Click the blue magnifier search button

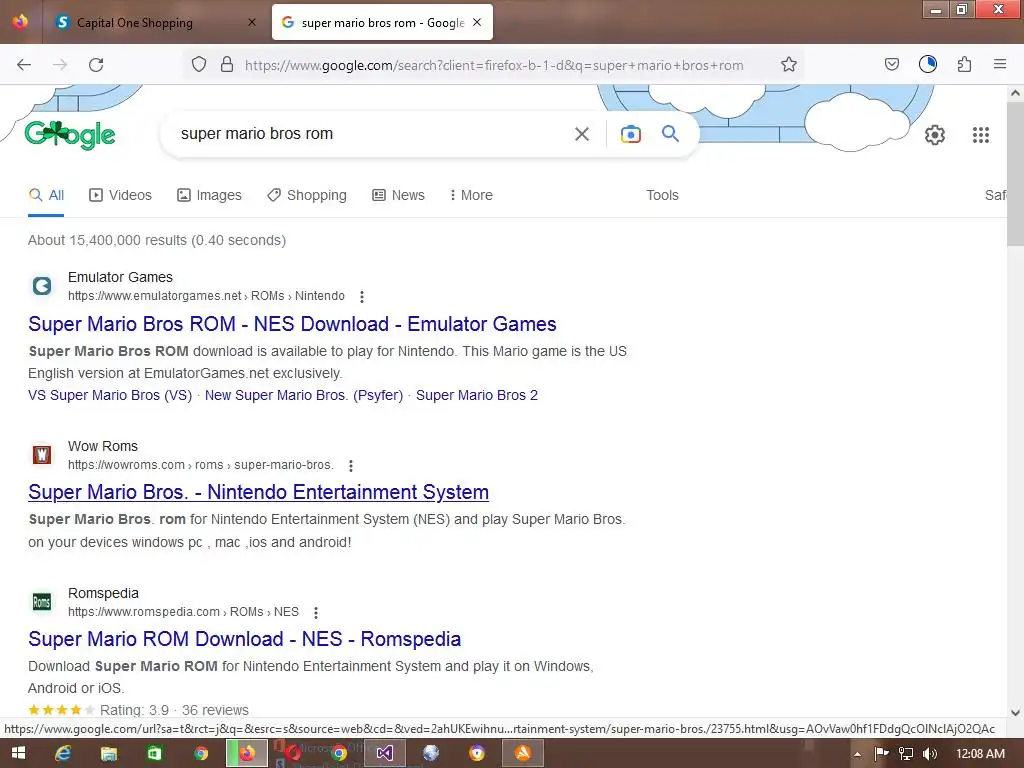coord(671,134)
